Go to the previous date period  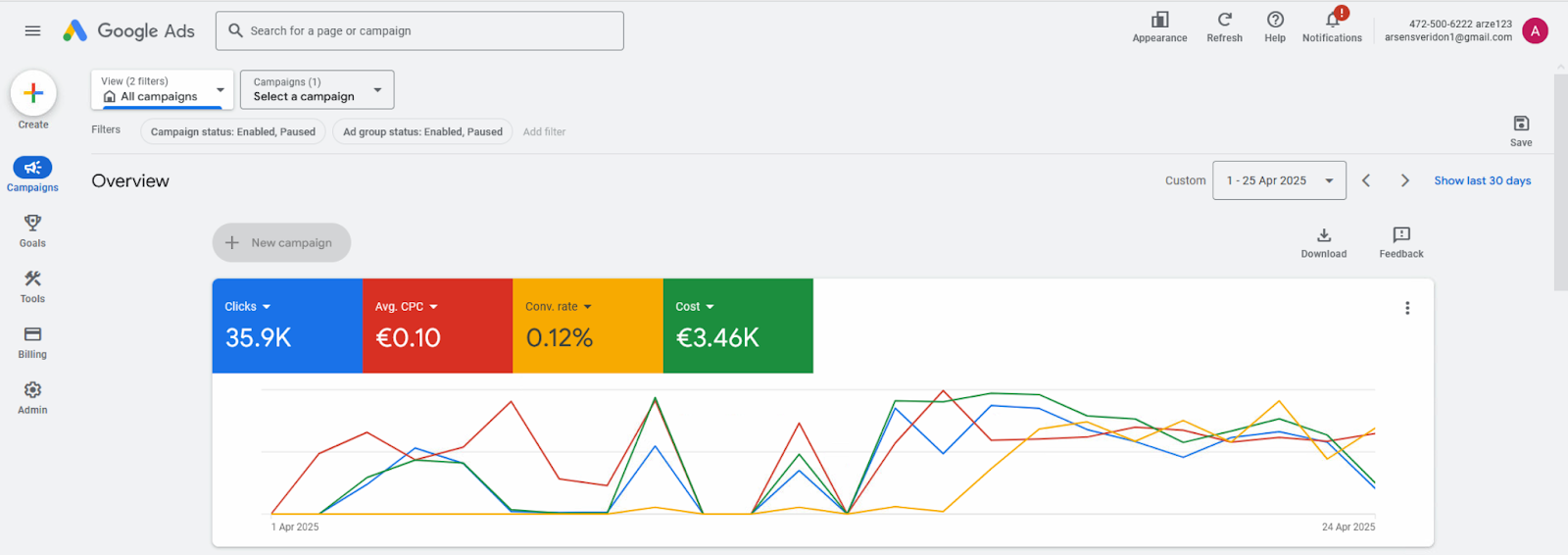pos(1366,180)
